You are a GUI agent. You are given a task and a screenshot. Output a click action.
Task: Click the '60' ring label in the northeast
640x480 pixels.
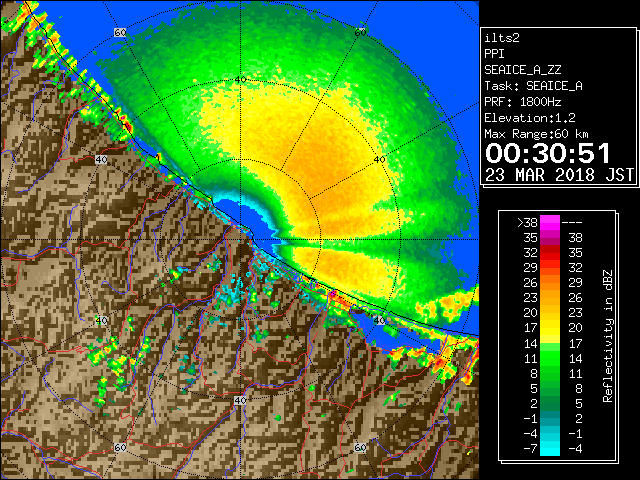click(x=360, y=32)
